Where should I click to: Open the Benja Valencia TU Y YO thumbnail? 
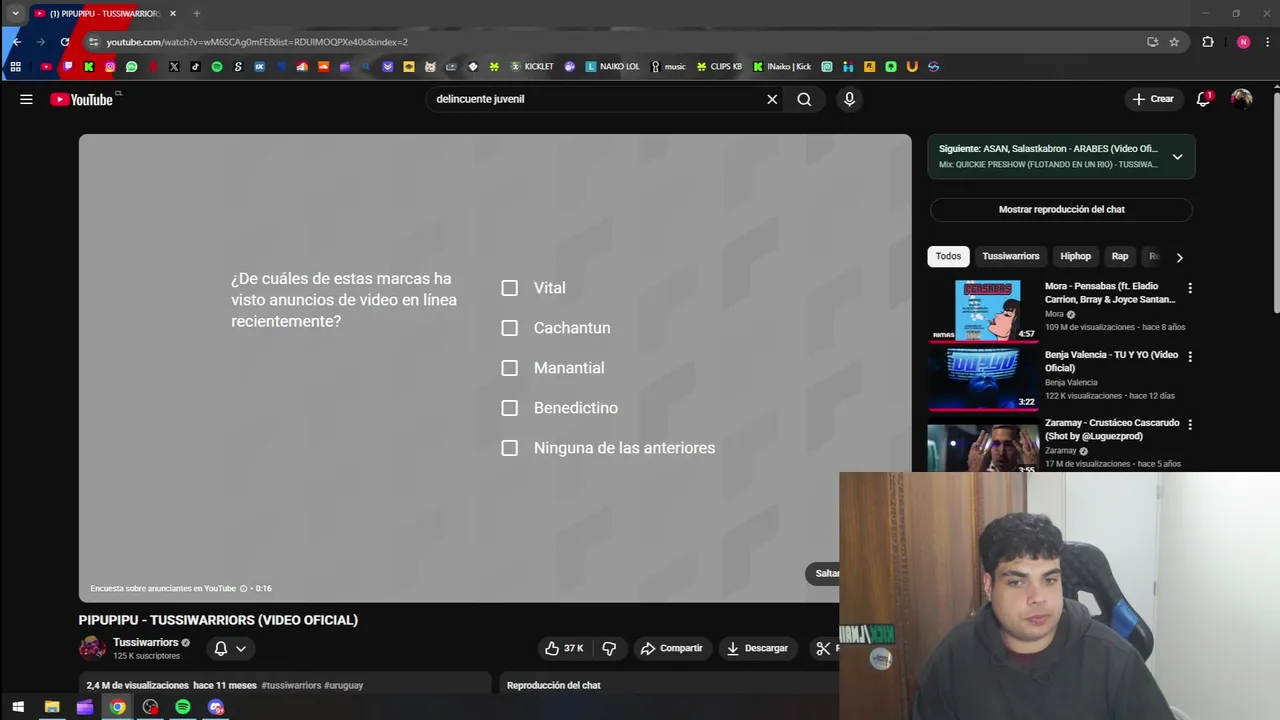pyautogui.click(x=983, y=379)
